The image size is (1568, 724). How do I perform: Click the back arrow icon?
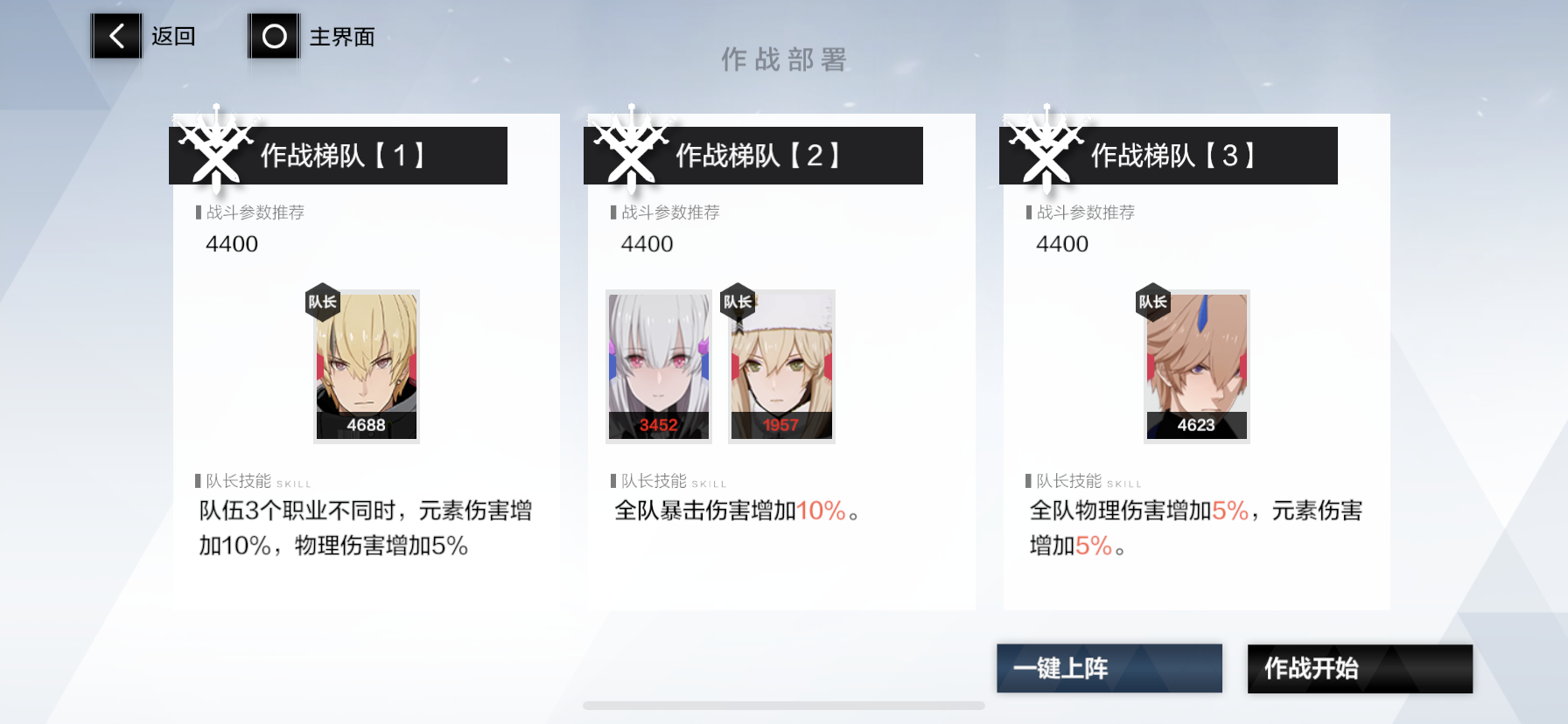pyautogui.click(x=116, y=36)
